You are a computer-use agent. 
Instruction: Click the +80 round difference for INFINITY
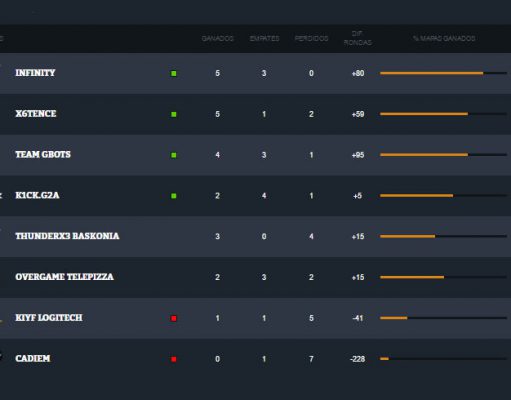[358, 73]
